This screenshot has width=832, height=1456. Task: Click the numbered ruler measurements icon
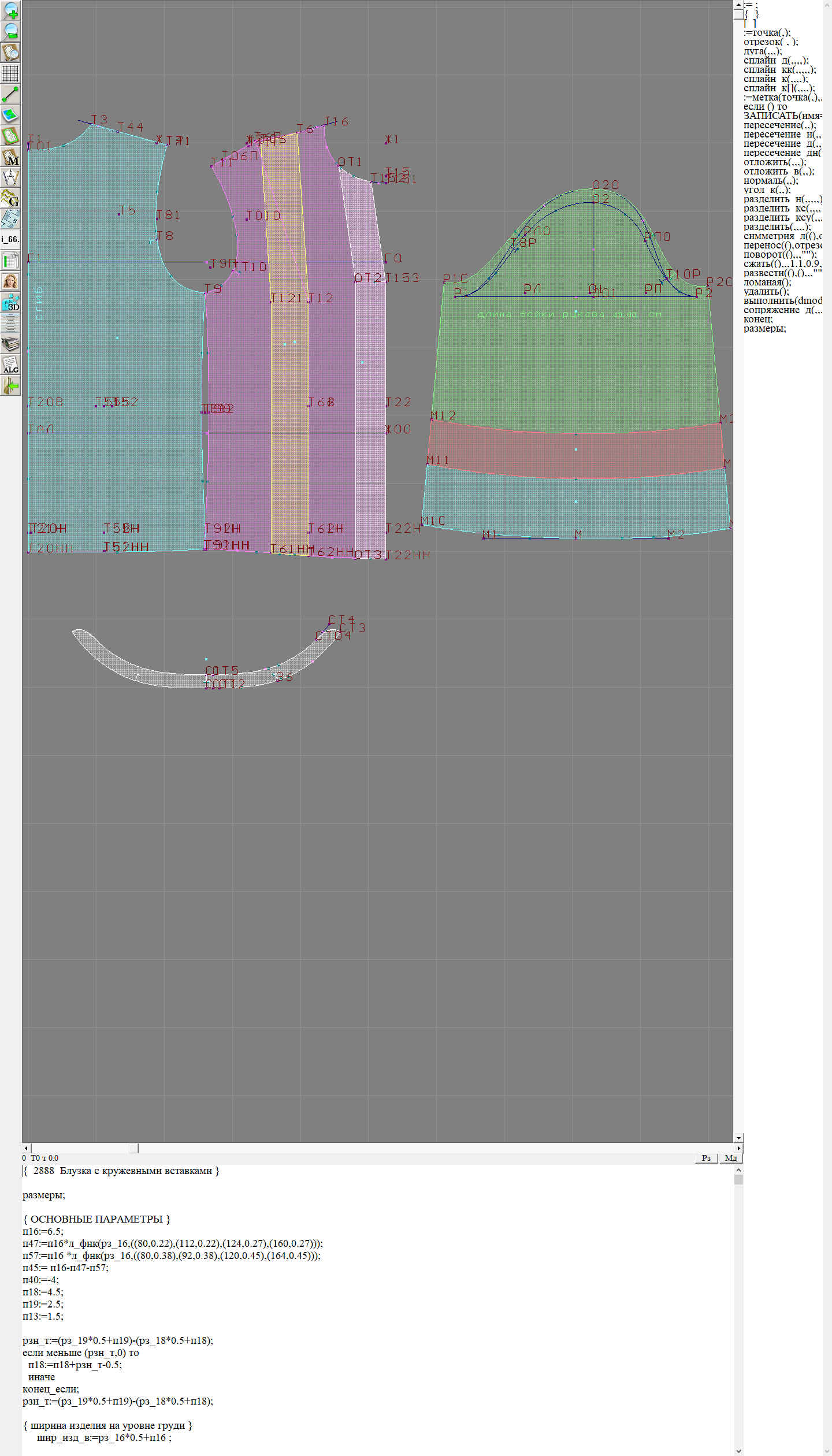pyautogui.click(x=10, y=218)
